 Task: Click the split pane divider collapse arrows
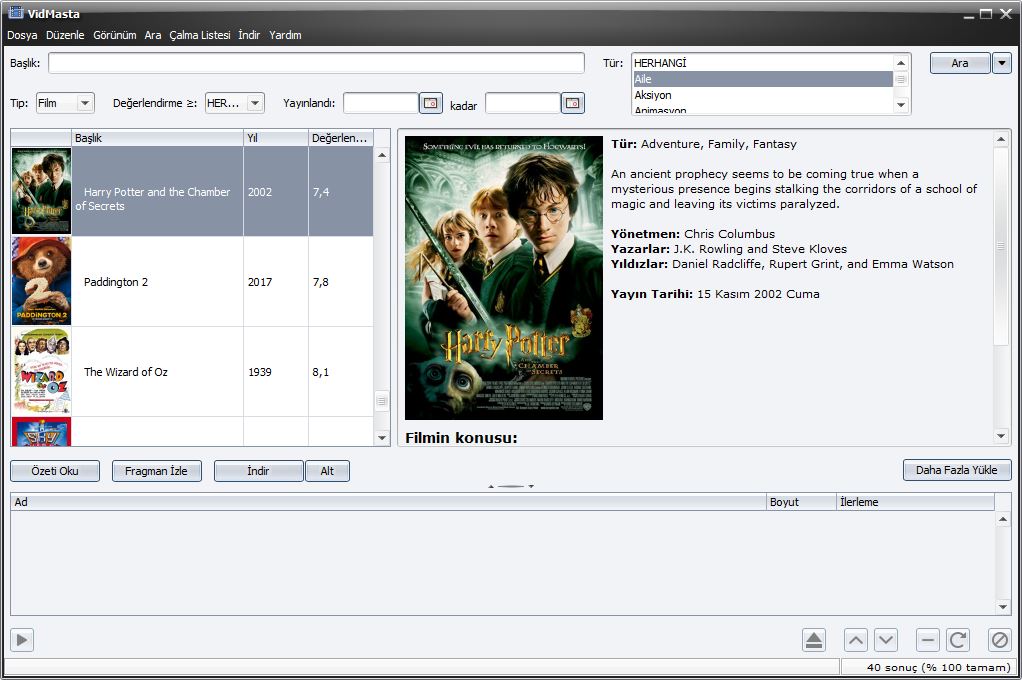511,486
